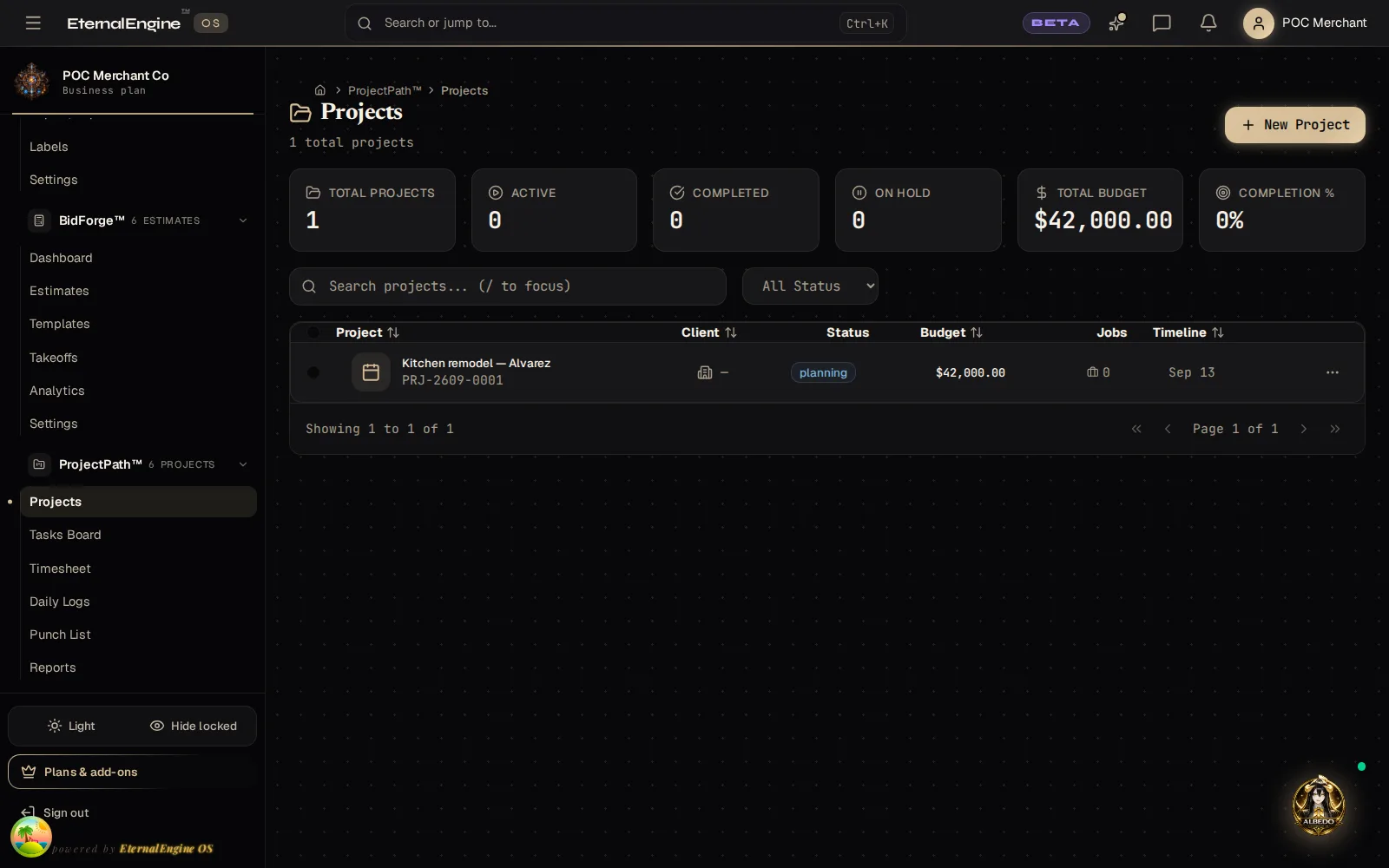Screen dimensions: 1389x868
Task: Open the All Status dropdown
Action: point(810,286)
